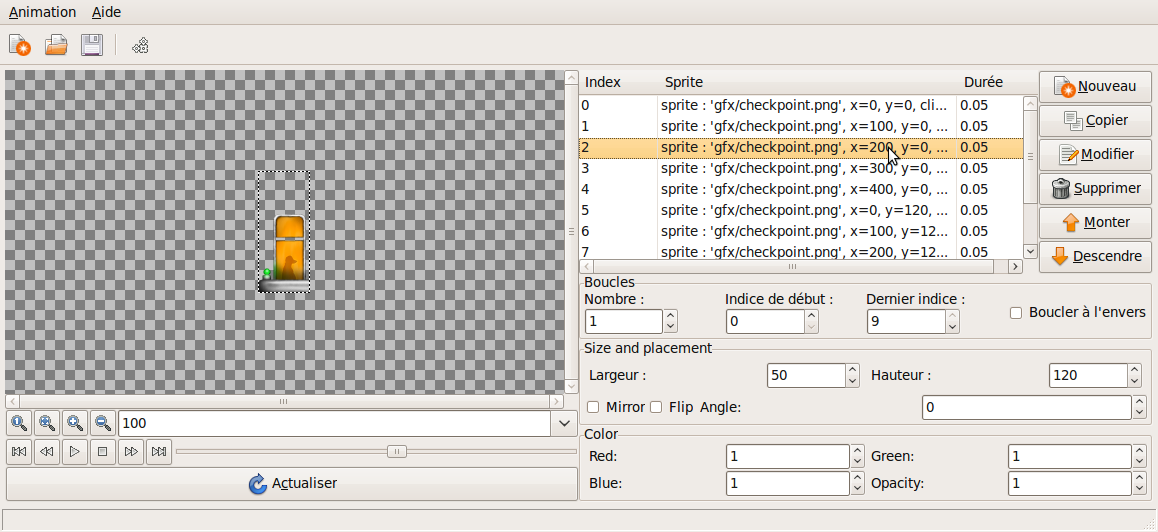Enable the Boucler à l'envers checkbox

1016,313
